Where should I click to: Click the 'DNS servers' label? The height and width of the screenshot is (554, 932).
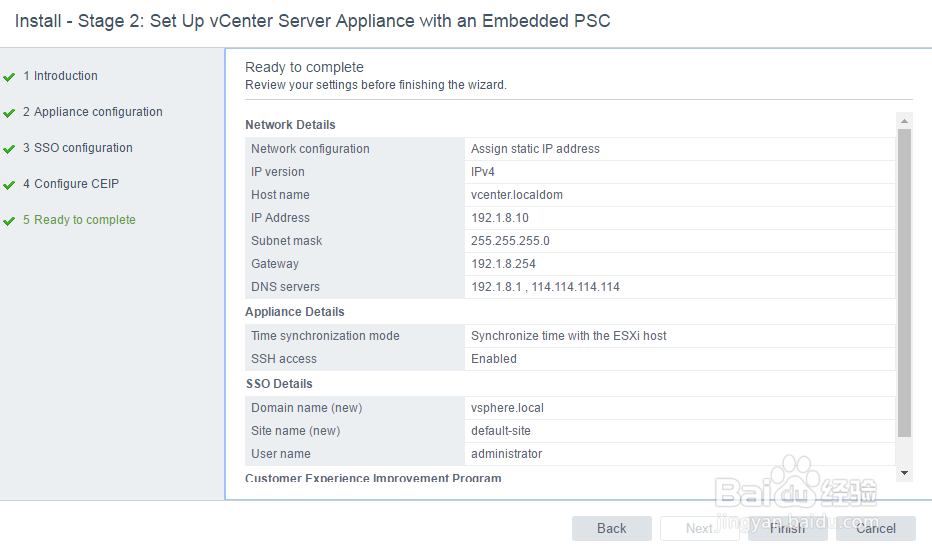tap(285, 287)
